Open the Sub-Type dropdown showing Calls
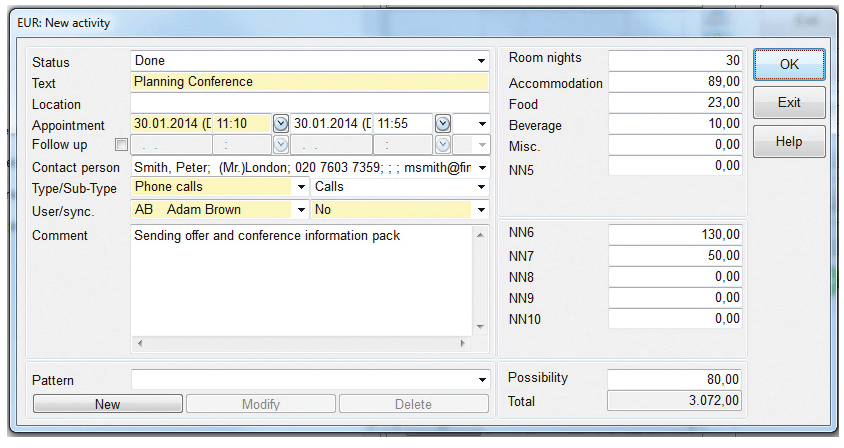 pyautogui.click(x=481, y=188)
